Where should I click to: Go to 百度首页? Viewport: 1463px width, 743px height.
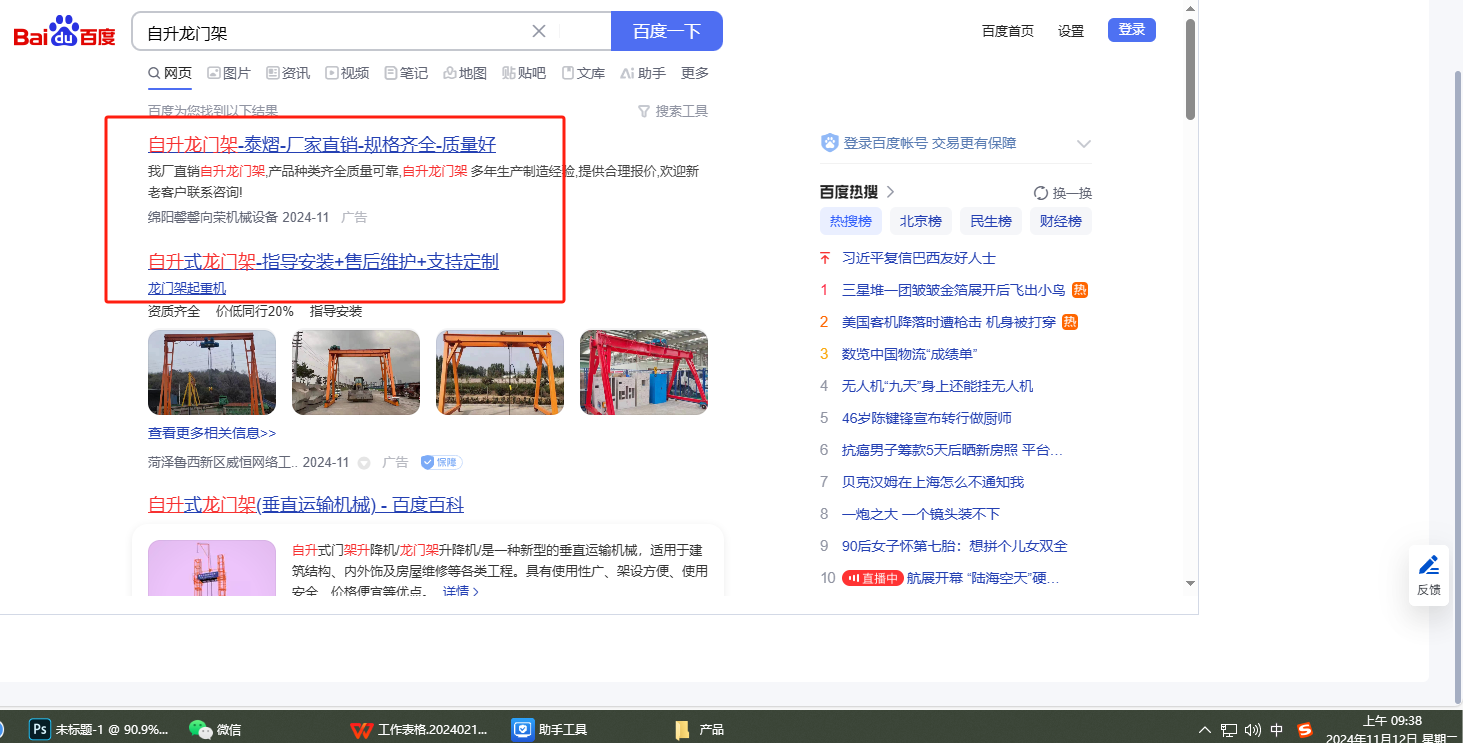point(1008,31)
